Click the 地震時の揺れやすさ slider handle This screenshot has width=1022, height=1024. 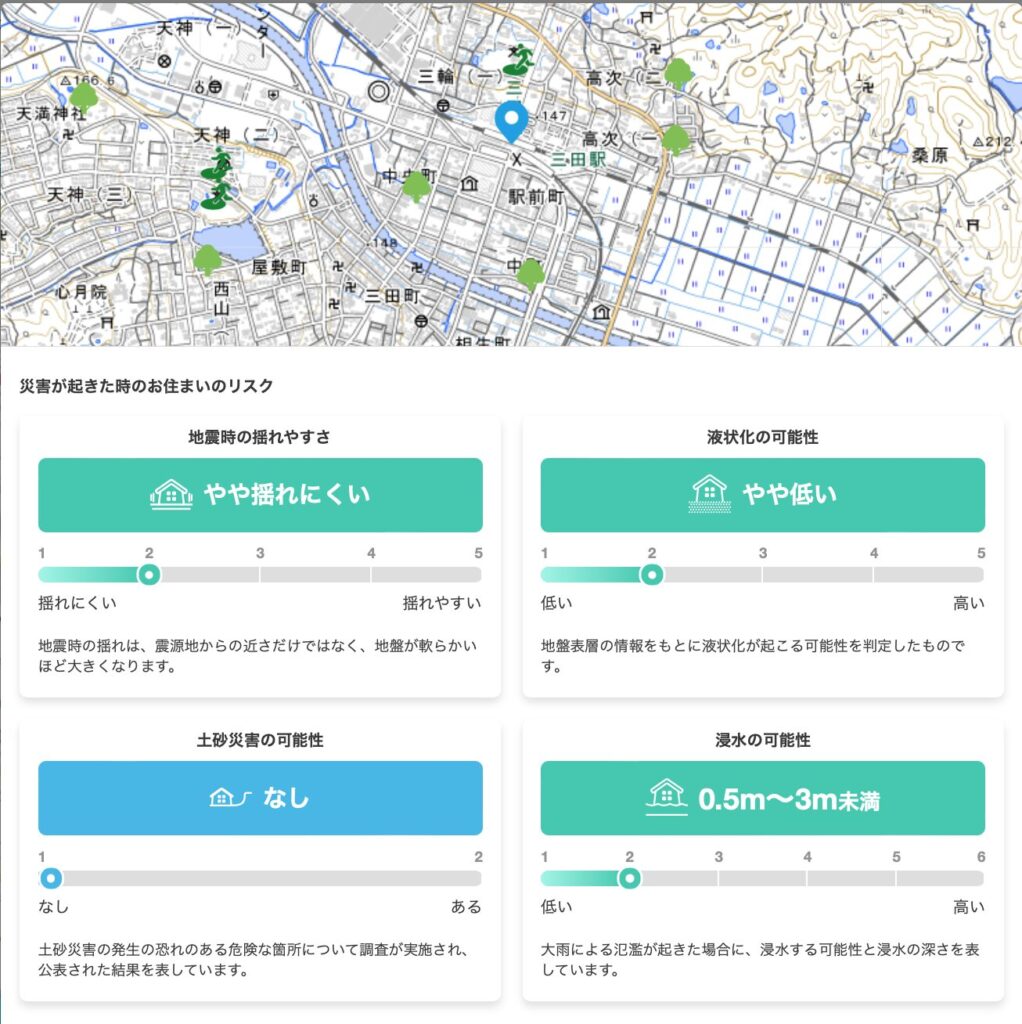[149, 575]
